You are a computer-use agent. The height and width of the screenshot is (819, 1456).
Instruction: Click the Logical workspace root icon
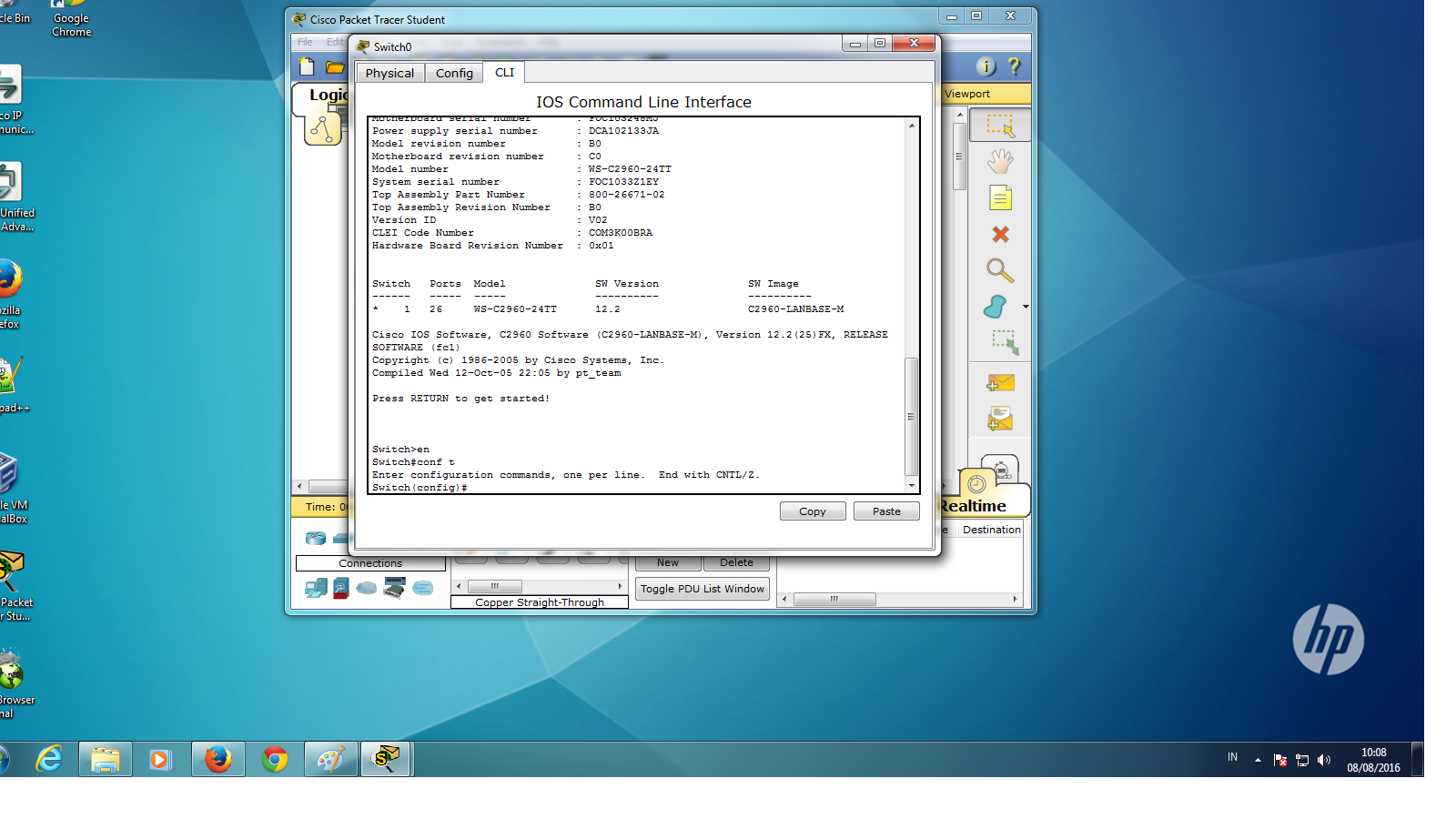click(x=323, y=129)
